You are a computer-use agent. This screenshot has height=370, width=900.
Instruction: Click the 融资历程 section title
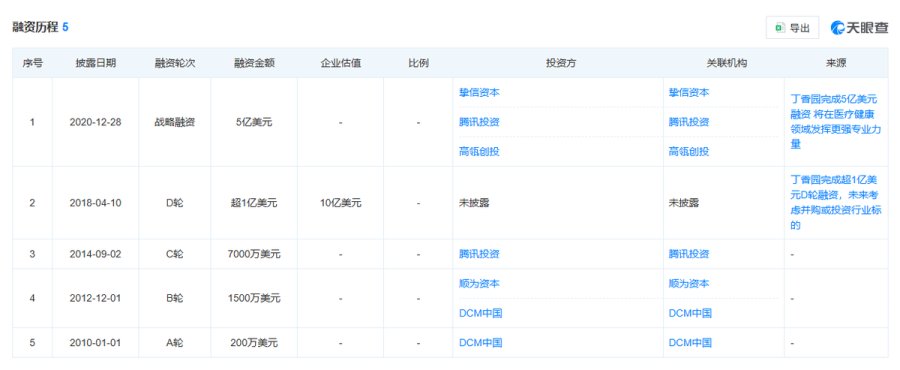point(36,27)
